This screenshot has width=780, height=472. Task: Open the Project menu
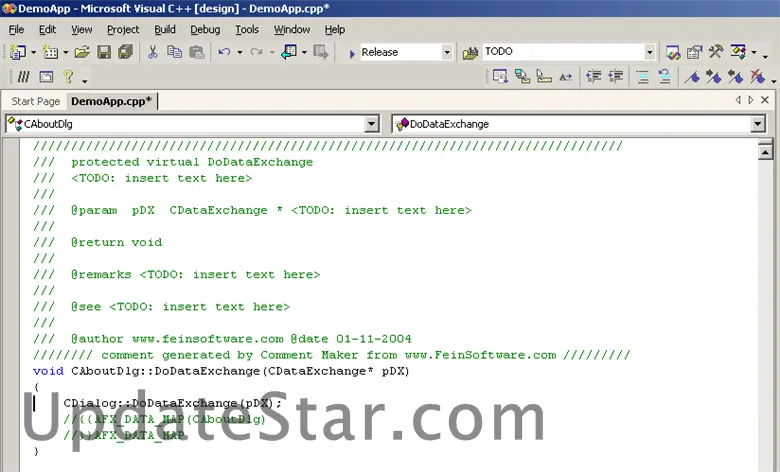[x=123, y=29]
